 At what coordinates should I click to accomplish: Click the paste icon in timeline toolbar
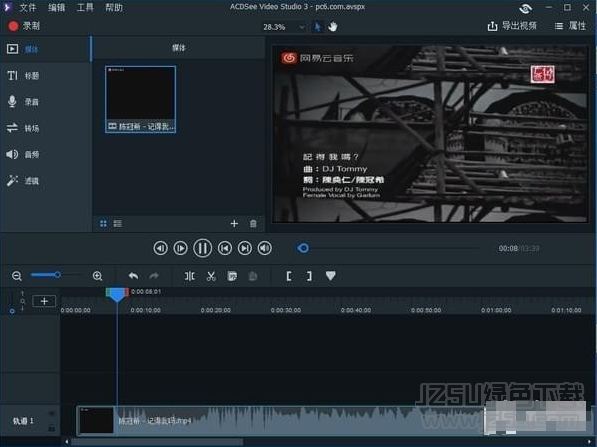coord(252,276)
